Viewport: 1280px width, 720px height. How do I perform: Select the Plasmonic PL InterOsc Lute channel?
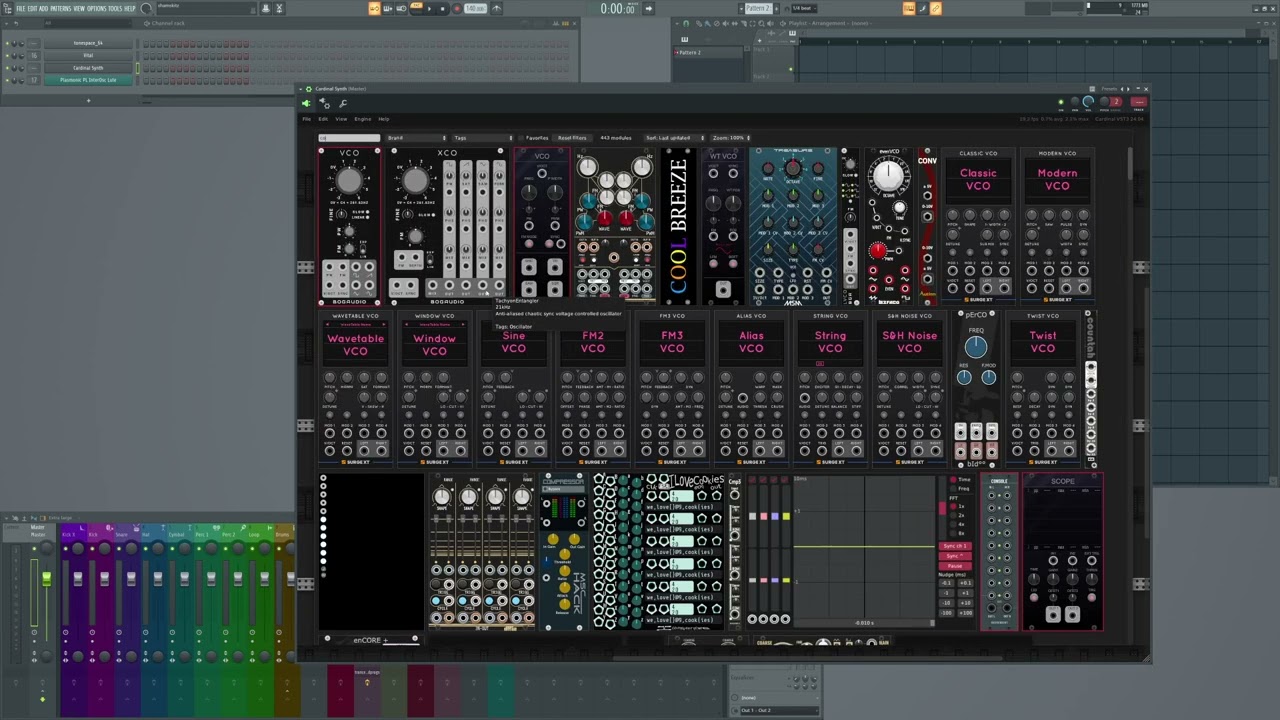(88, 80)
